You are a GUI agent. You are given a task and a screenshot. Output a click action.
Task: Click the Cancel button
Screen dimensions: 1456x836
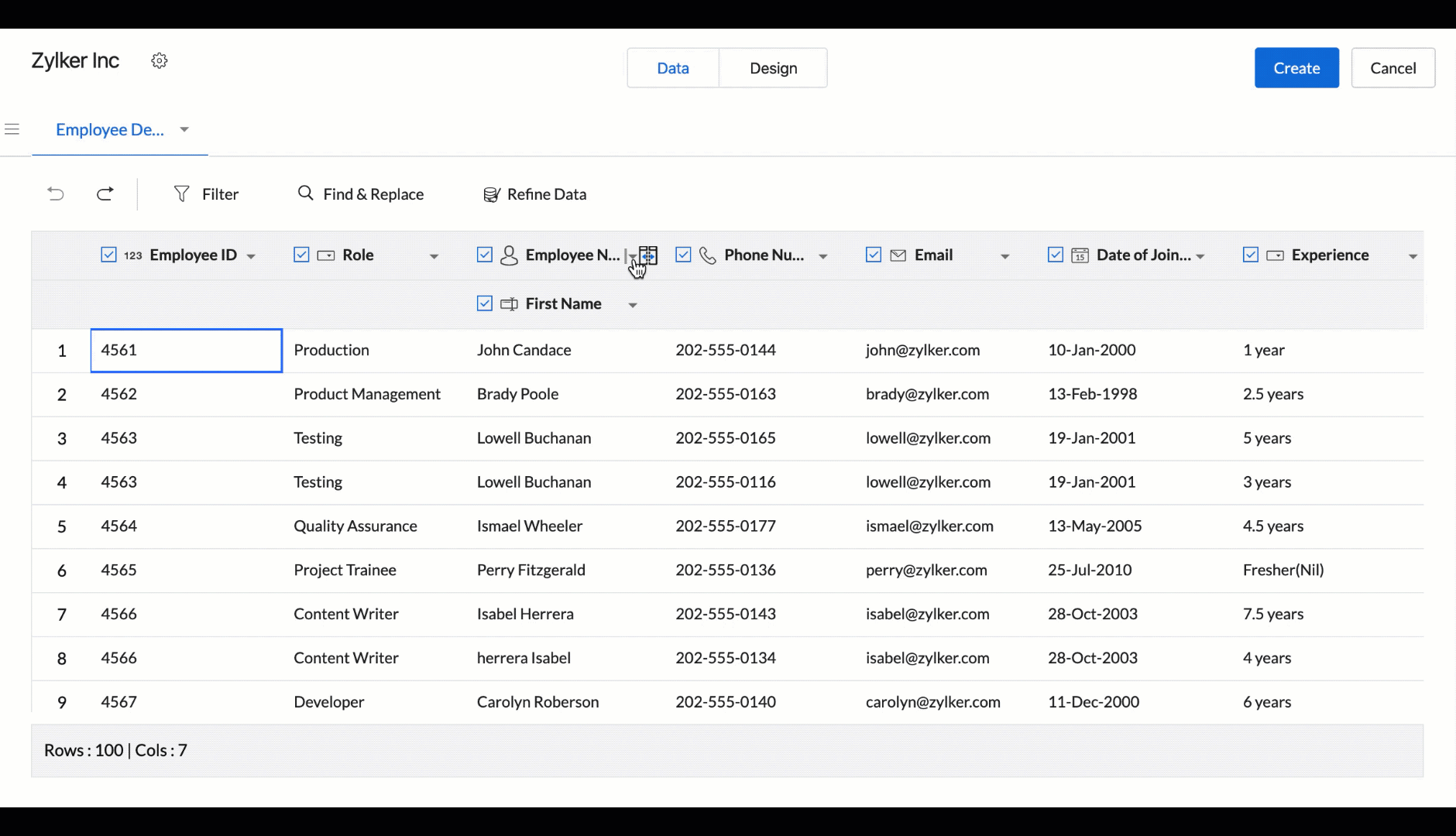1392,68
